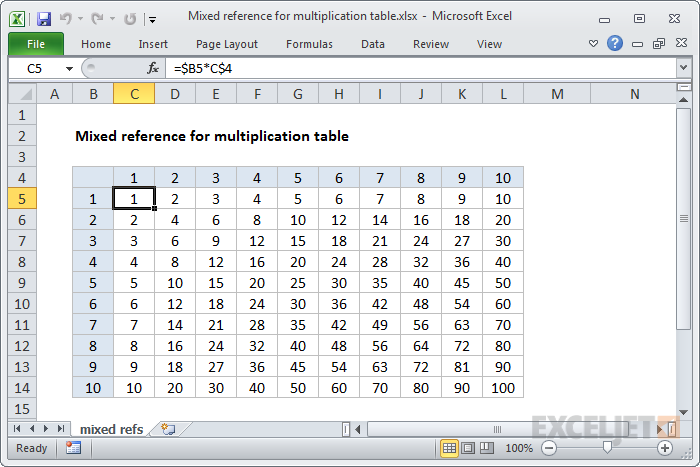Restore the workbook window in the ribbon
Image resolution: width=700 pixels, height=467 pixels.
tap(659, 43)
